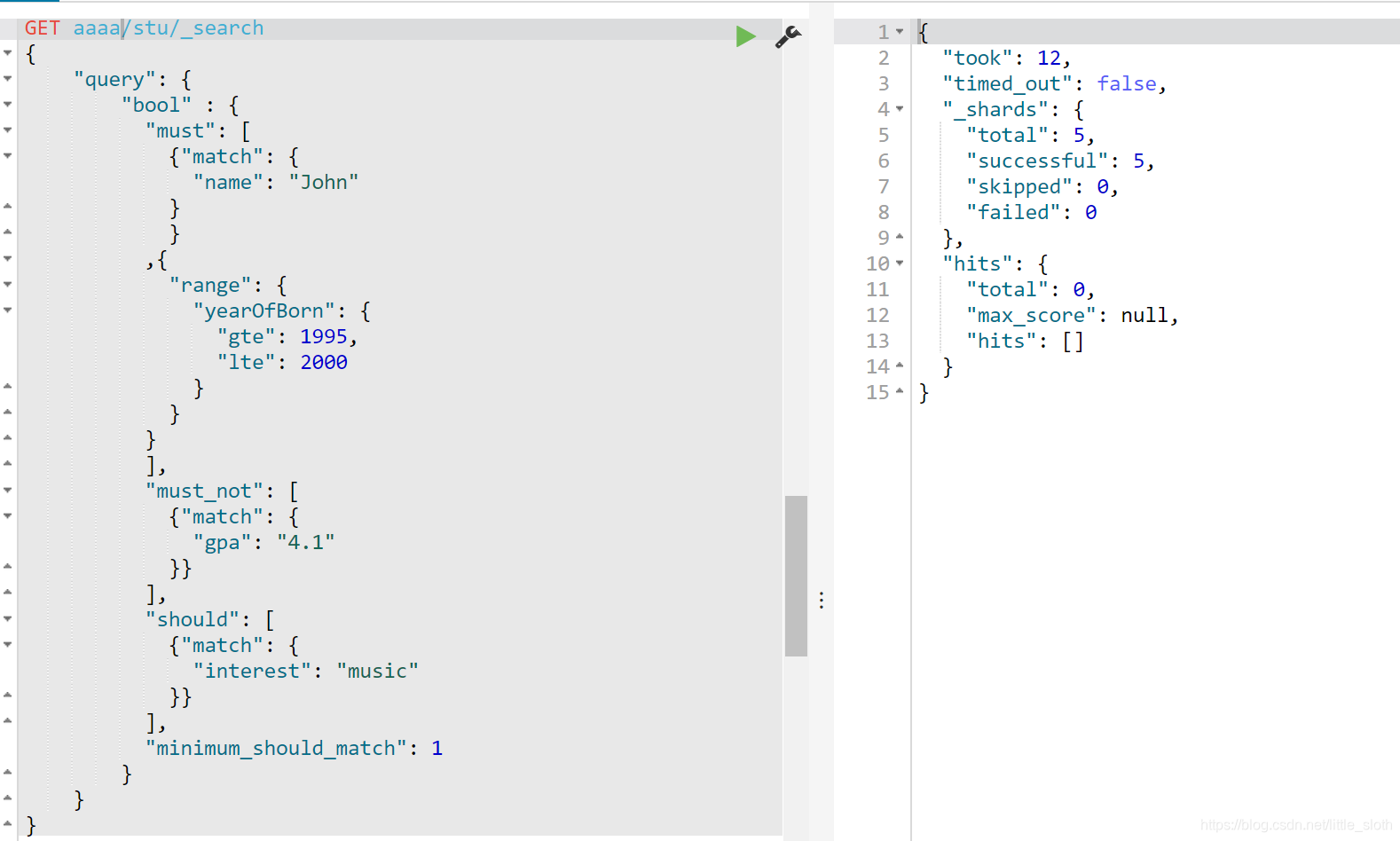This screenshot has height=841, width=1400.
Task: Click the "skipped": 0 response line
Action: click(1042, 186)
